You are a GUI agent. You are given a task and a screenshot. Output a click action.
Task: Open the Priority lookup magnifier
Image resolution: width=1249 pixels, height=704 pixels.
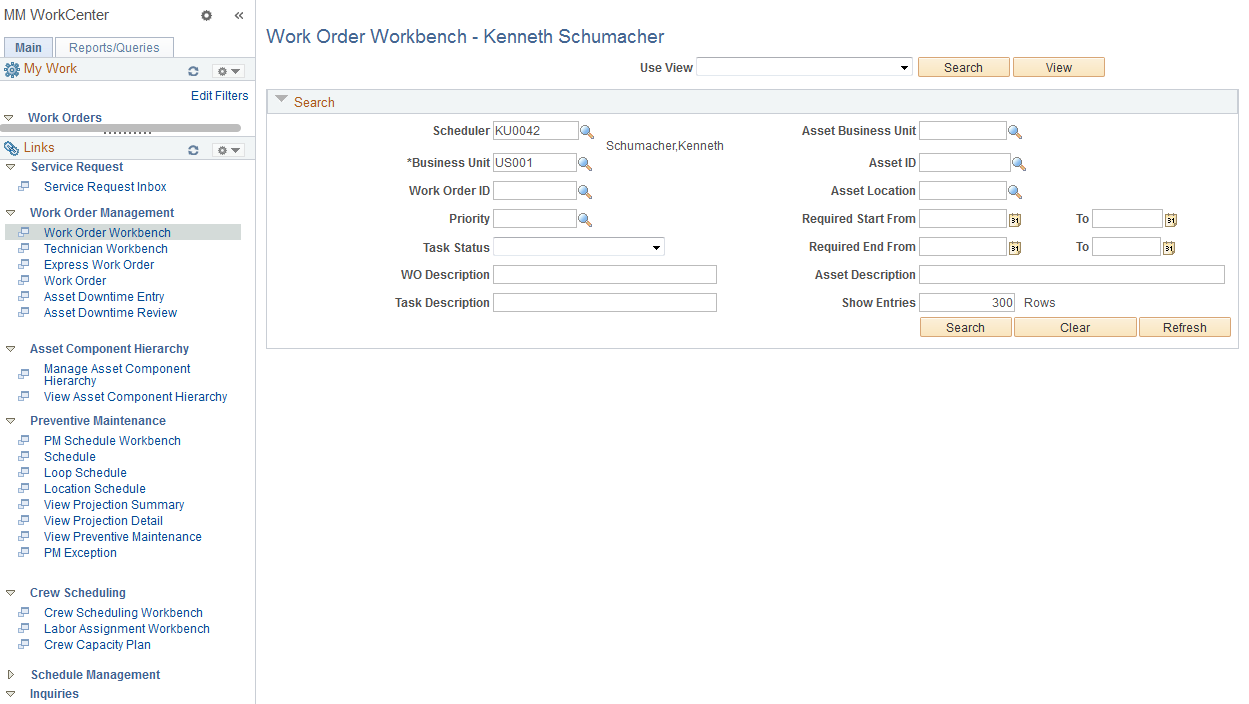(585, 219)
